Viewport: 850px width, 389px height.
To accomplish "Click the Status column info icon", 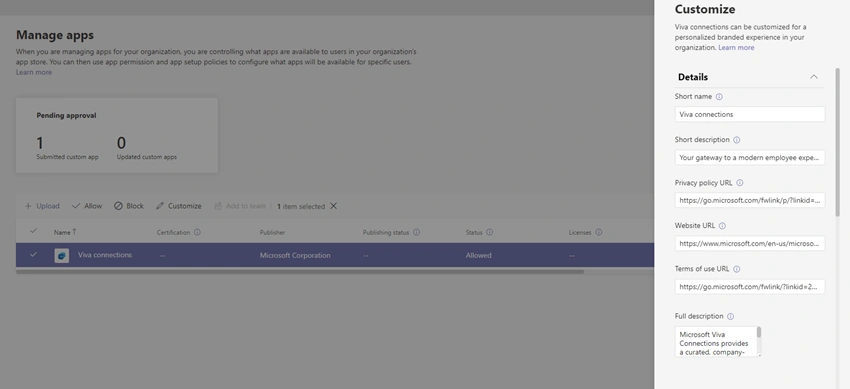I will [490, 232].
